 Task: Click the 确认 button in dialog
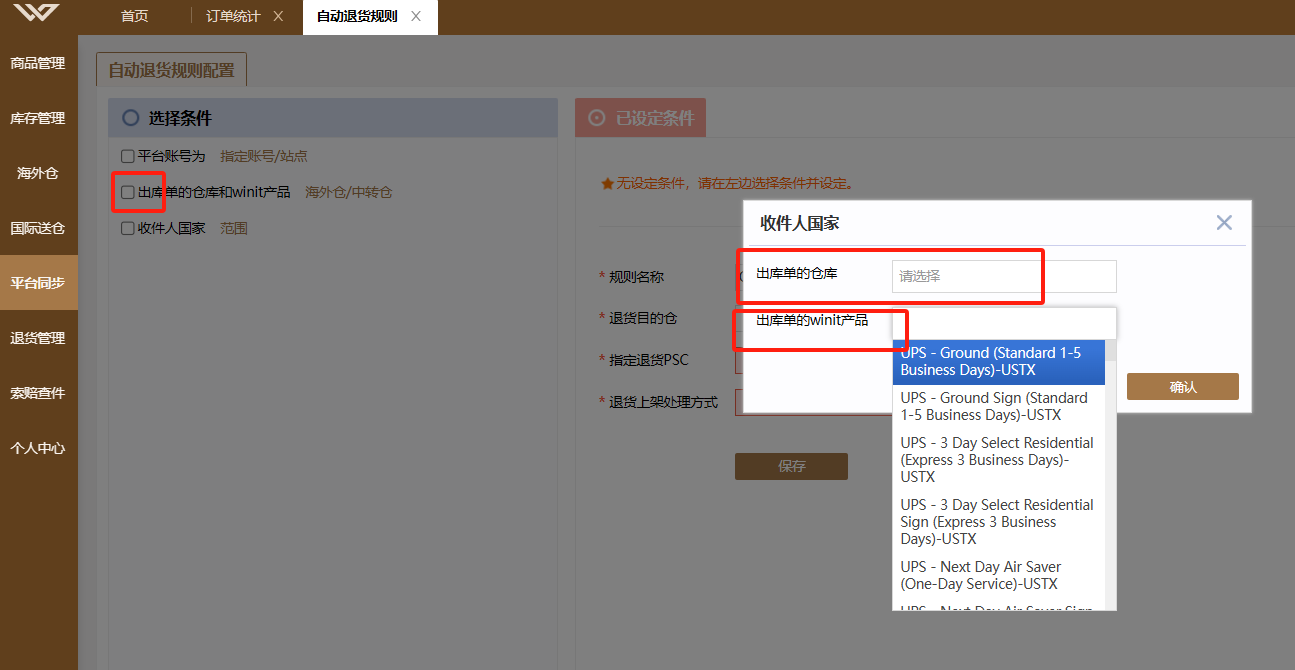[x=1183, y=387]
